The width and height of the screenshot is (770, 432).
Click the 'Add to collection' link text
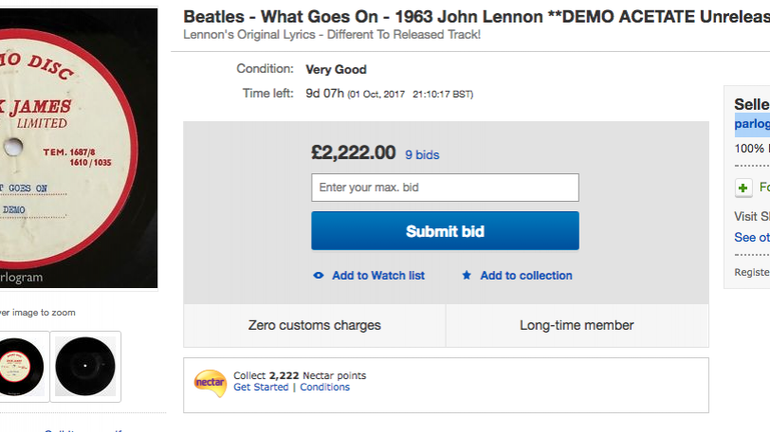click(x=526, y=276)
